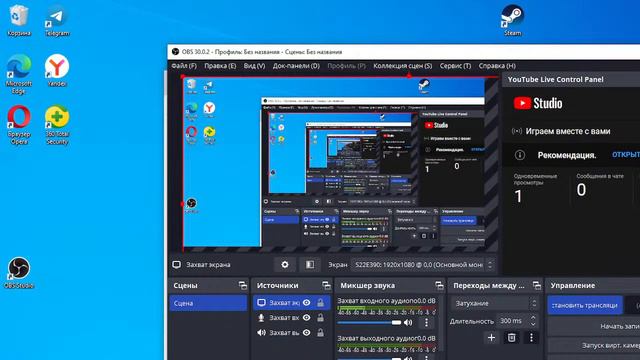Launch the Opera browser desktop icon

tap(19, 124)
